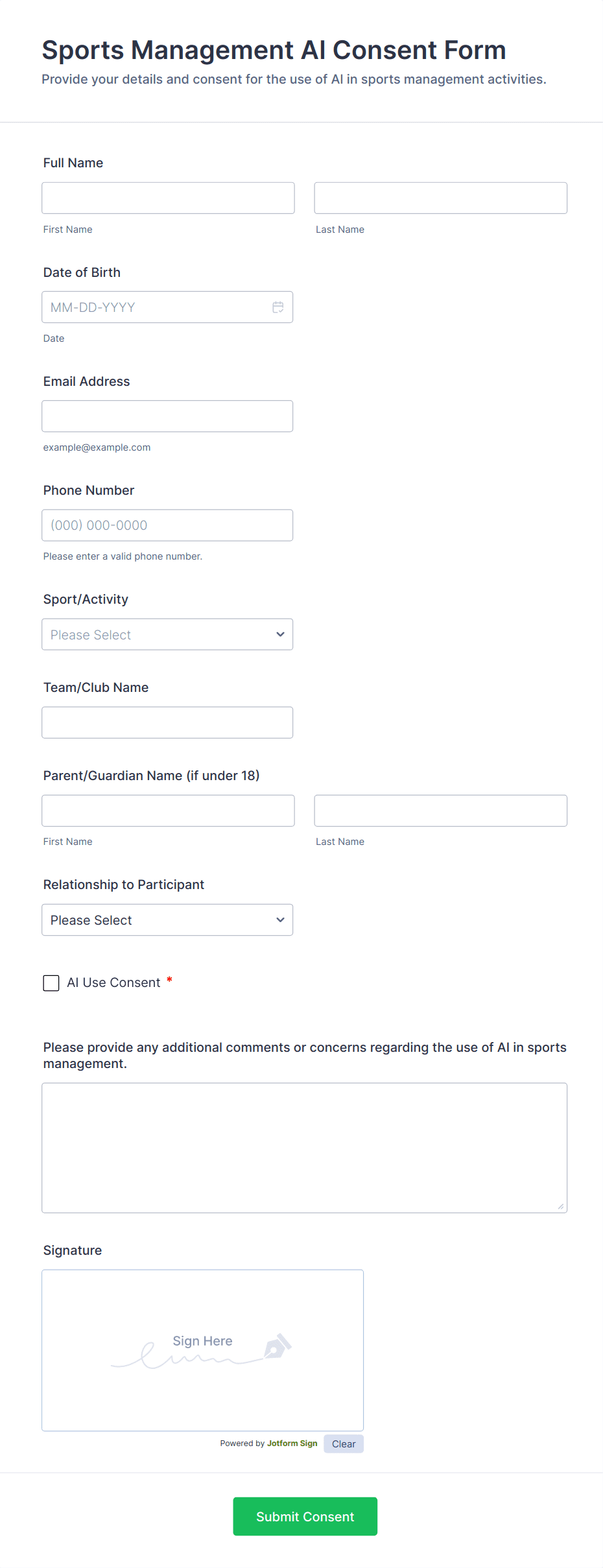Click Parent/Guardian last name field
Viewport: 603px width, 1568px height.
coord(440,811)
